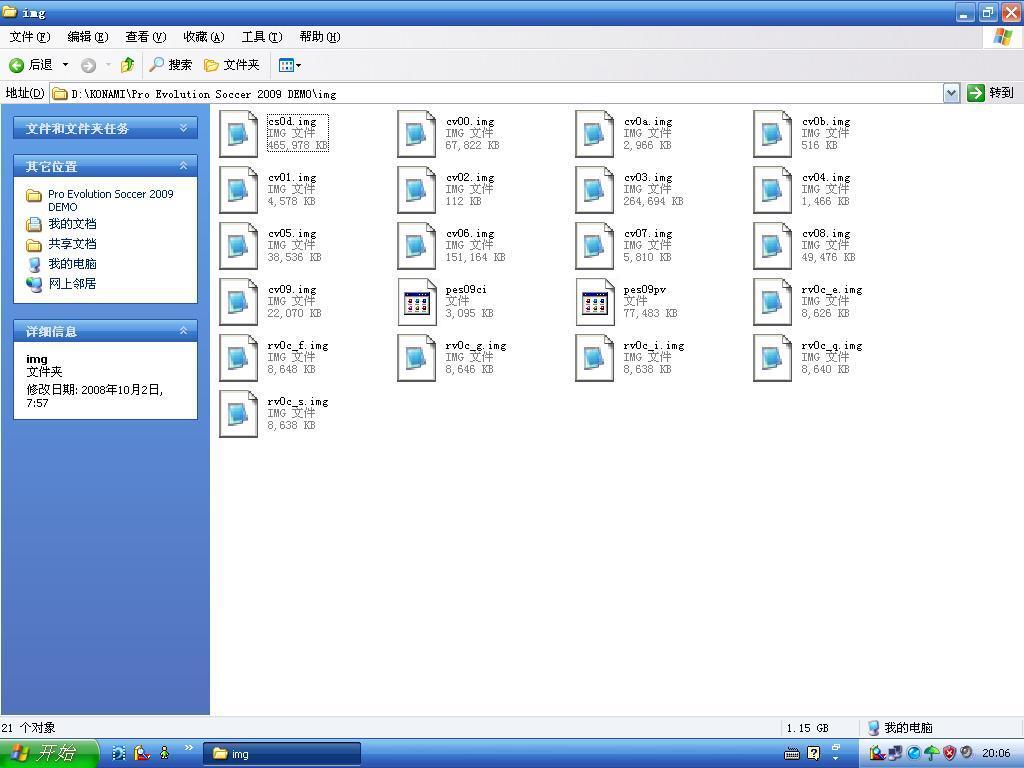
Task: Open the Views dropdown button
Action: pyautogui.click(x=289, y=65)
